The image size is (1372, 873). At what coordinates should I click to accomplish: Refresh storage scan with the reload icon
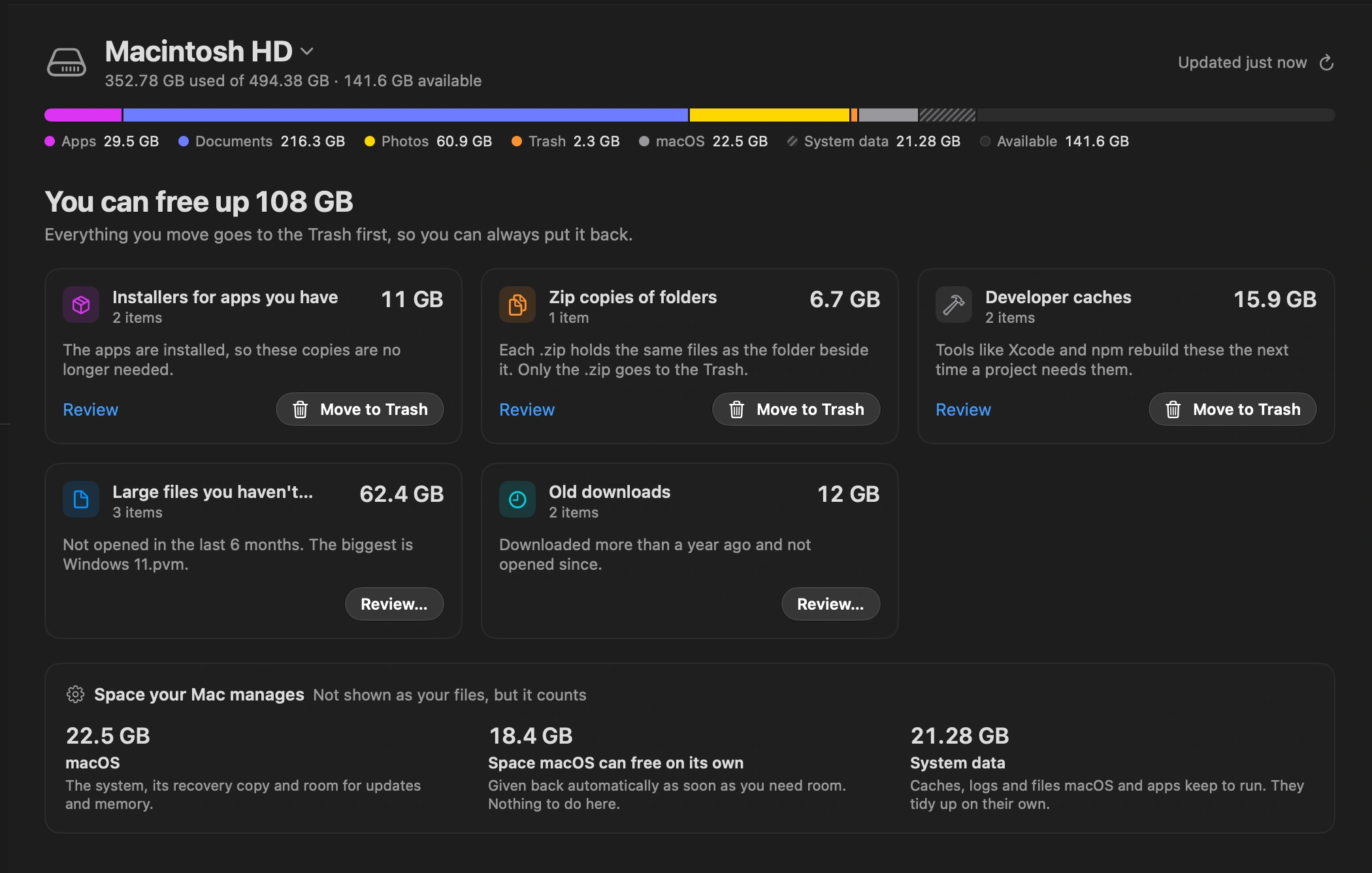click(x=1326, y=63)
